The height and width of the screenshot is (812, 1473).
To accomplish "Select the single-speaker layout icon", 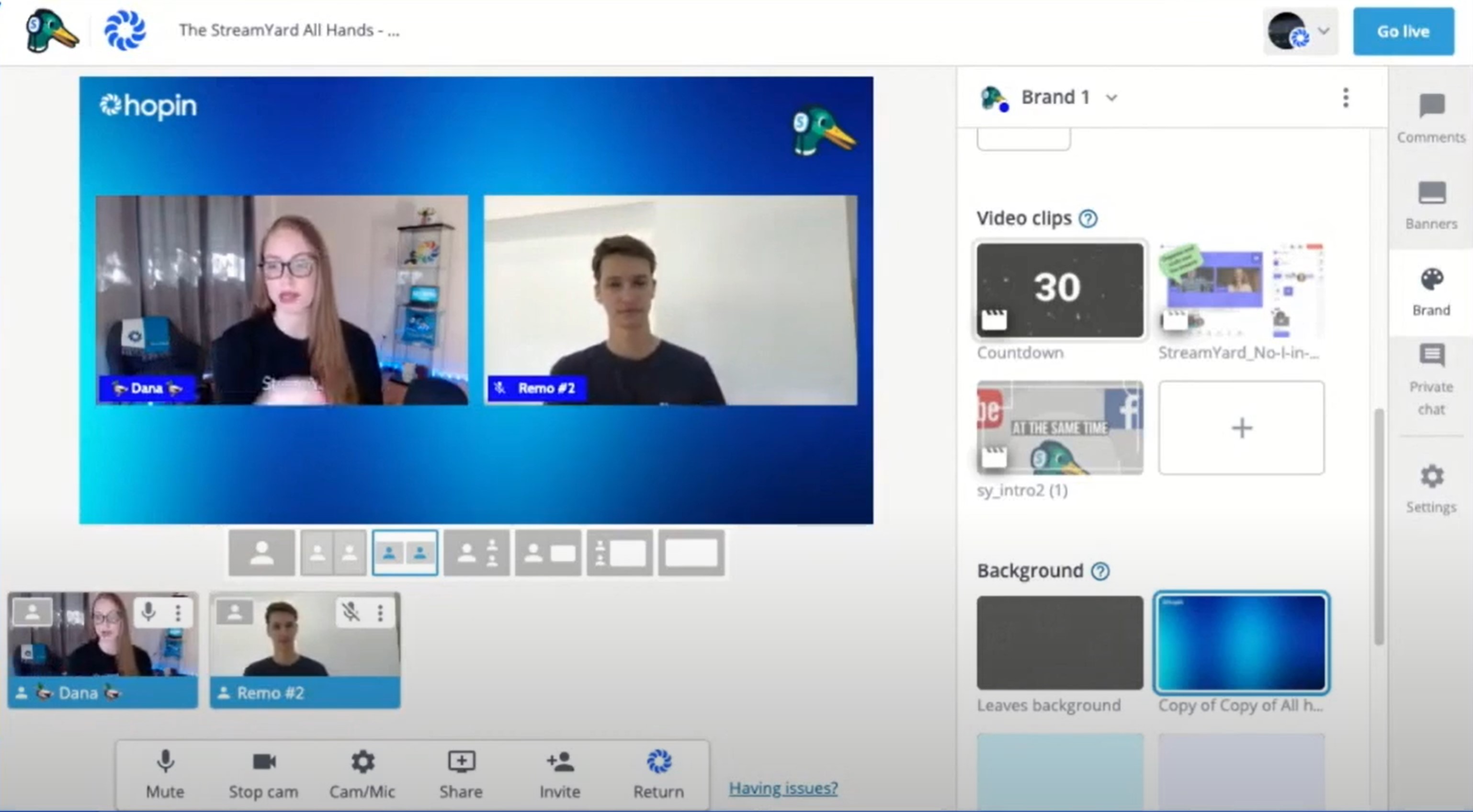I will (x=261, y=552).
